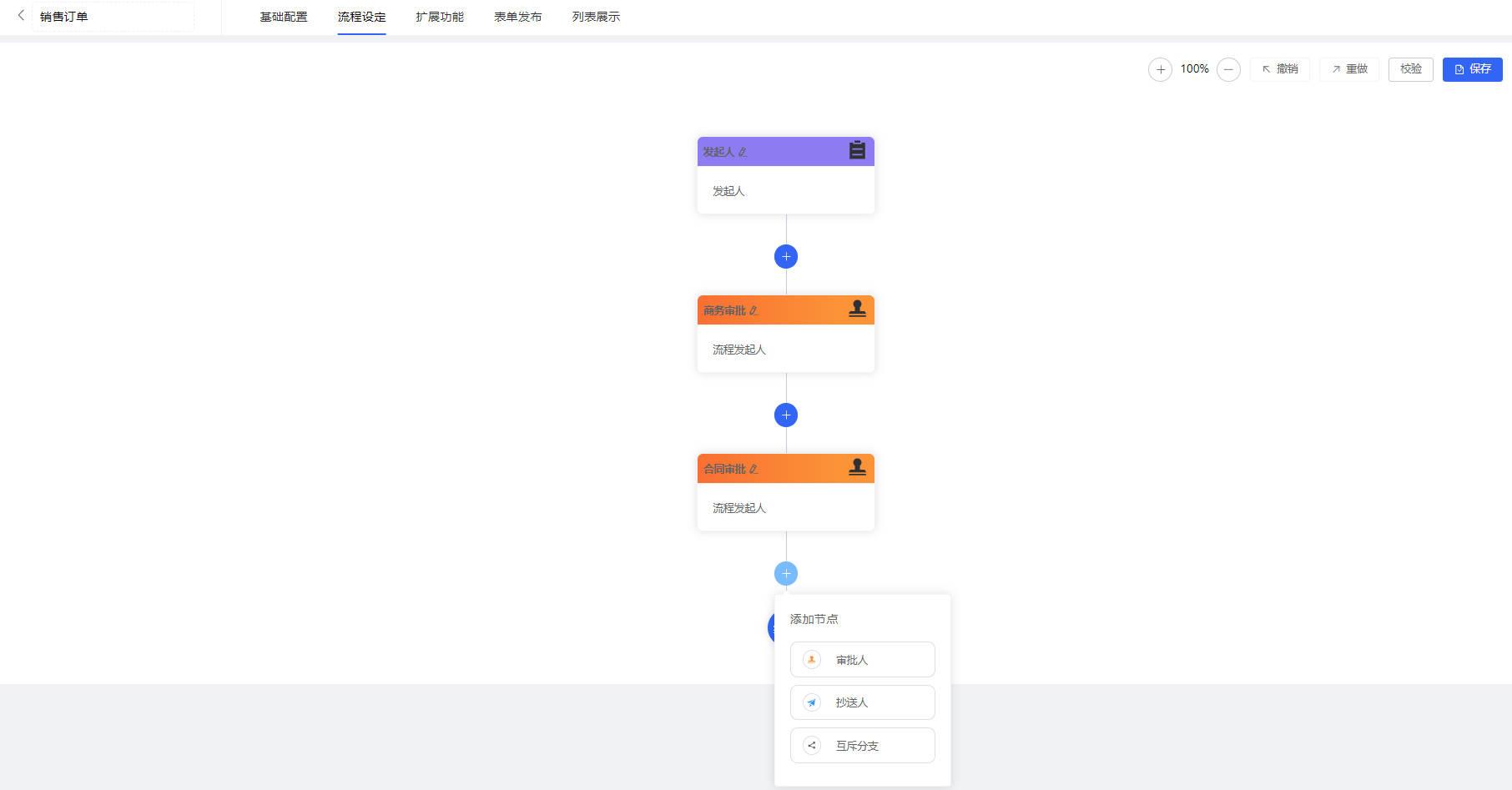1512x790 pixels.
Task: Undo with the 撤销 button
Action: 1280,69
